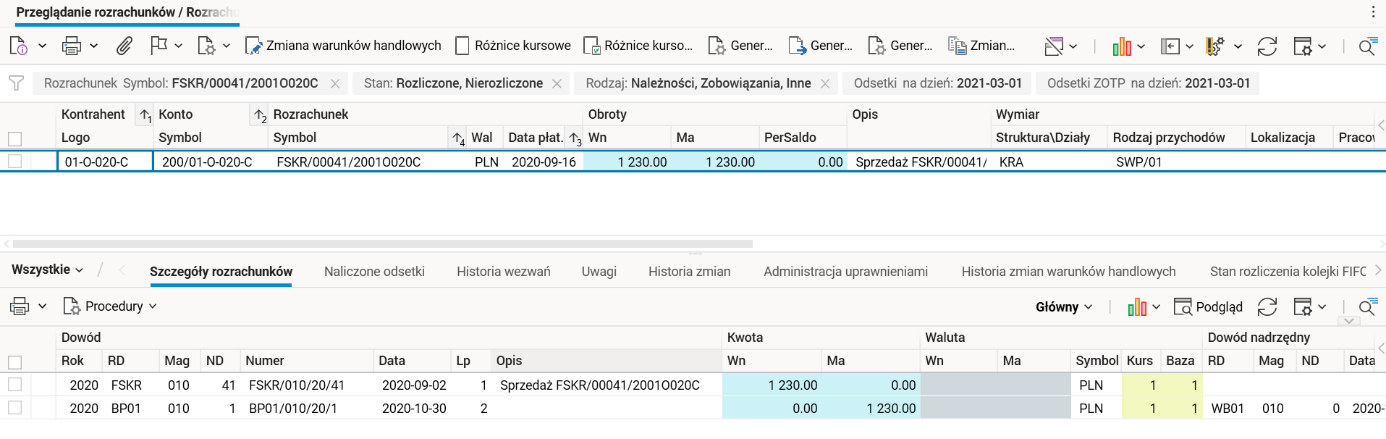Open the Procedury dropdown menu

tap(110, 307)
